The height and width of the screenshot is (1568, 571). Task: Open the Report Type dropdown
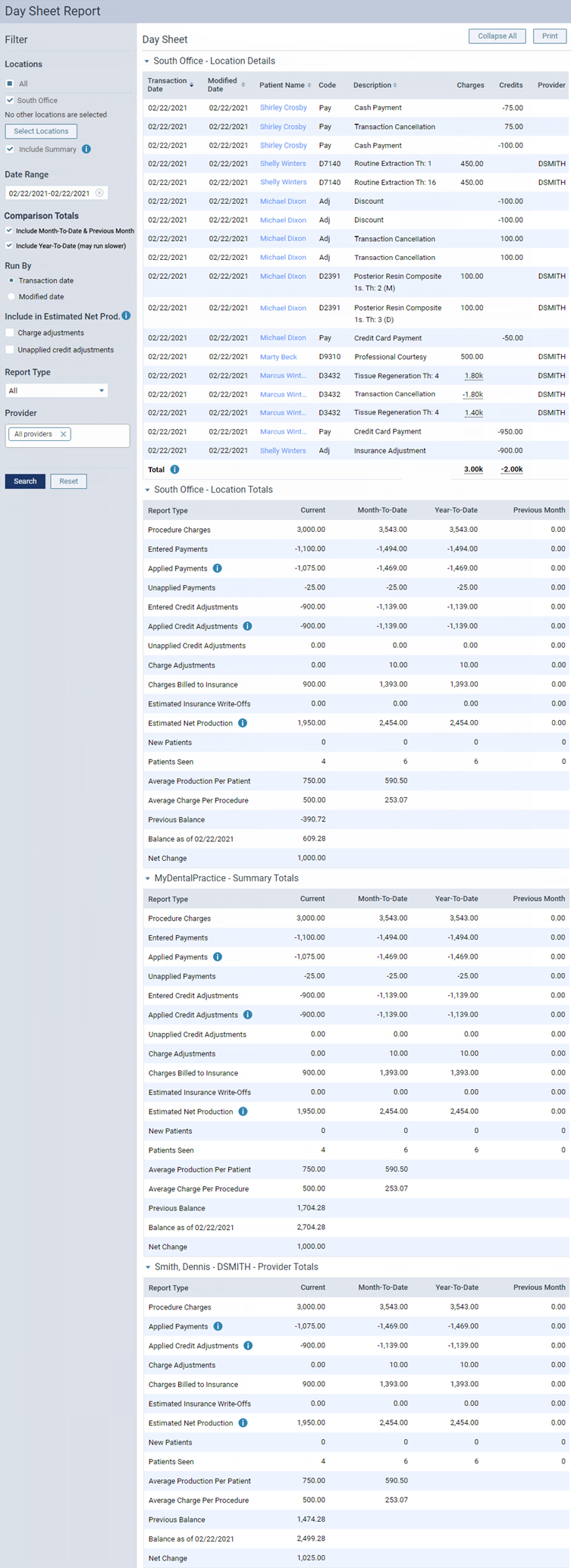56,390
